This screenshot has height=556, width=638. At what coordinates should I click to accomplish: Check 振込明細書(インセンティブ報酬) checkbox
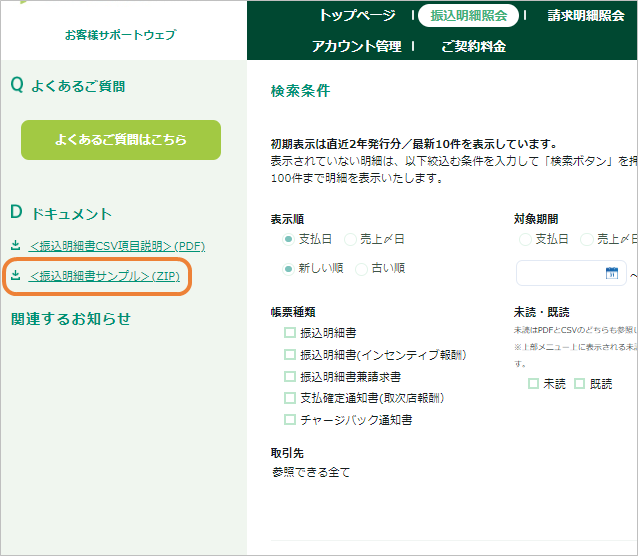coord(290,355)
